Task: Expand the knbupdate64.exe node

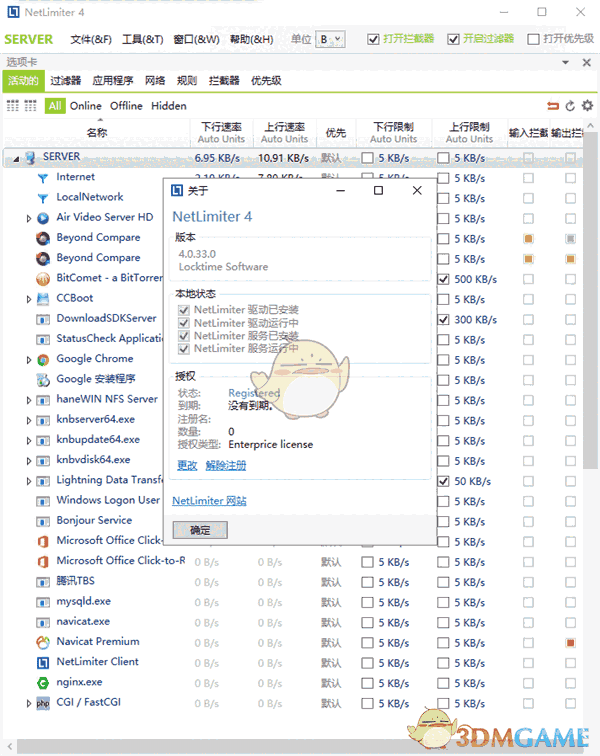Action: [x=28, y=441]
